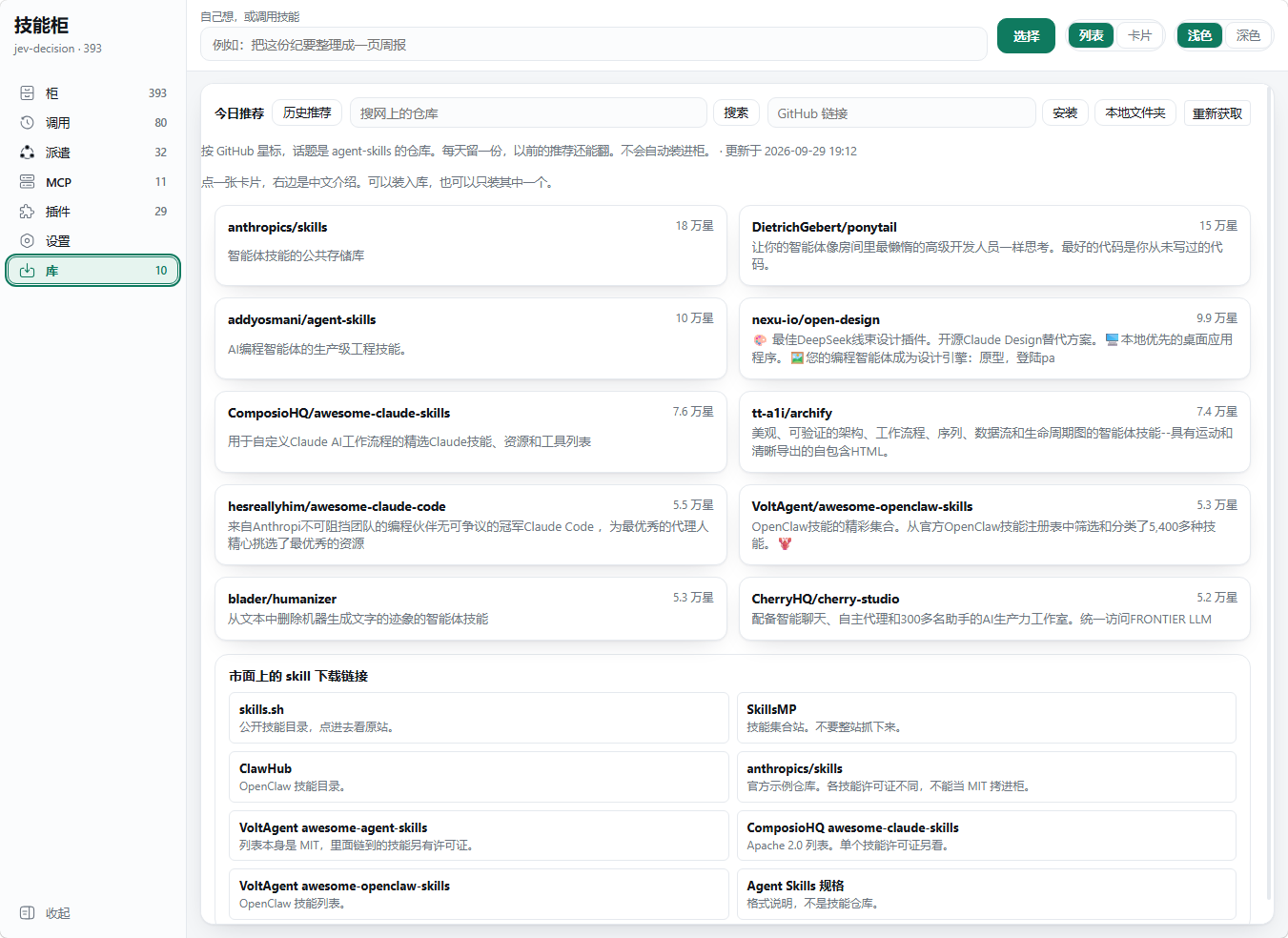The image size is (1288, 938).
Task: Open the VoltAgent/awesome-openclaw-skills recommendation card
Action: (x=994, y=524)
